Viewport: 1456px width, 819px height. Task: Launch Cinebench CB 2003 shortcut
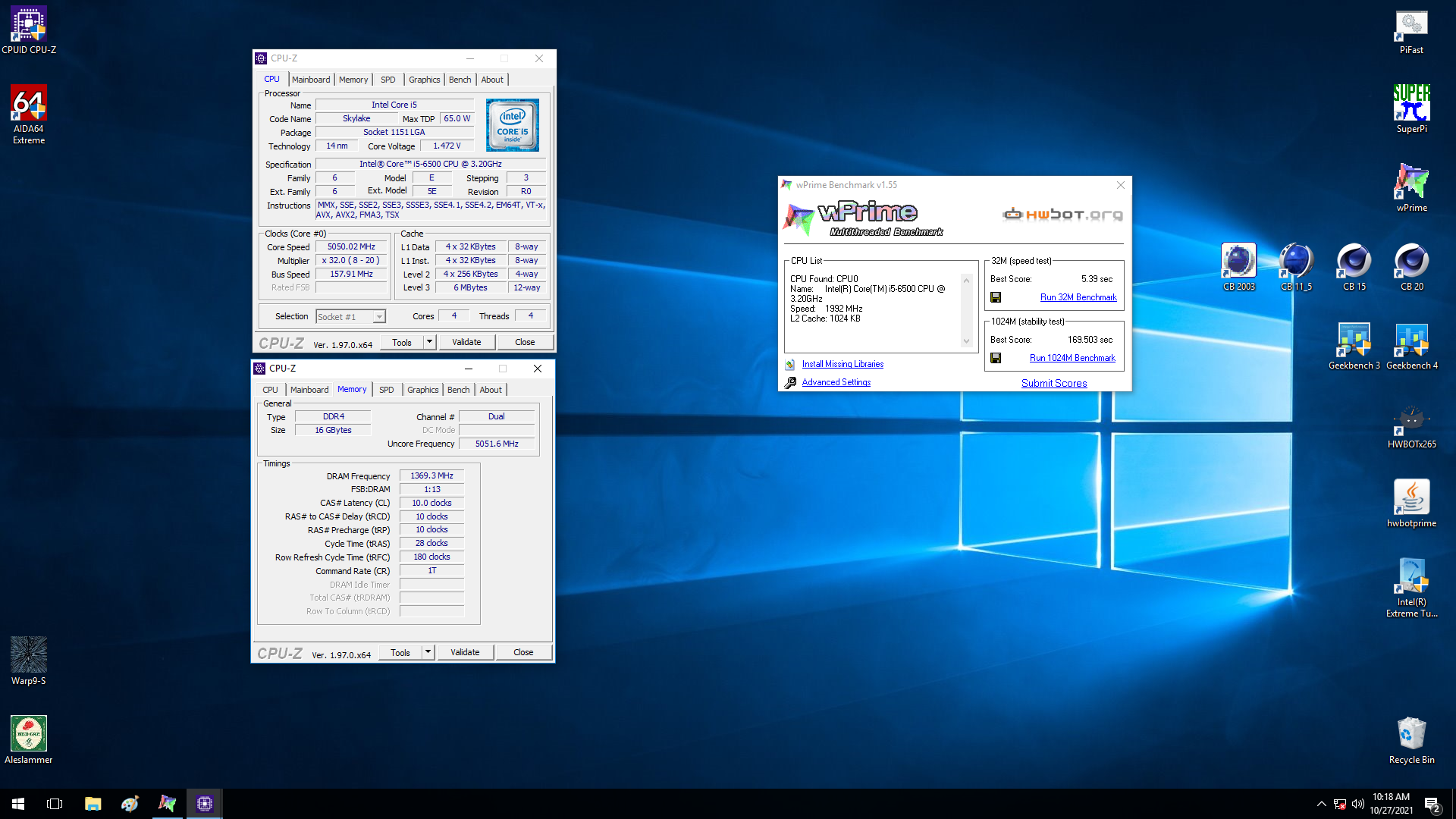[x=1238, y=267]
